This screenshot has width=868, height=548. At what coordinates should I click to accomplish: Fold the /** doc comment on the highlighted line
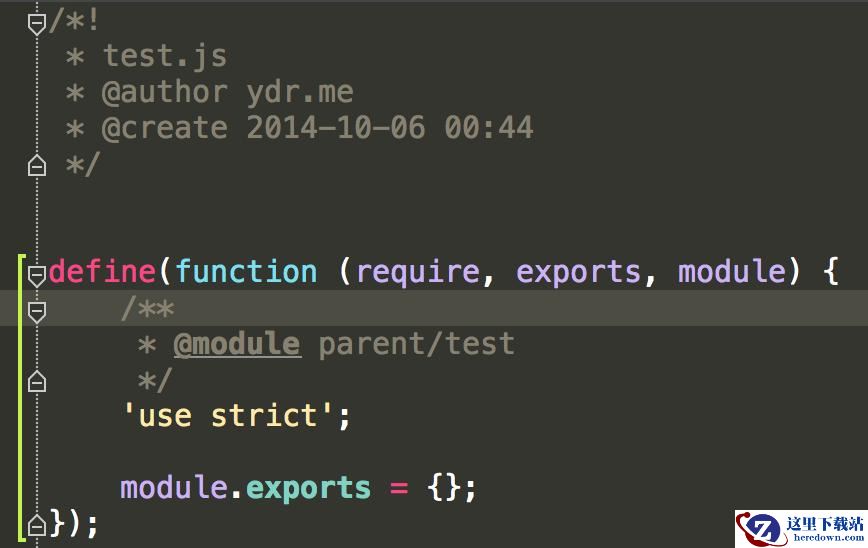37,312
